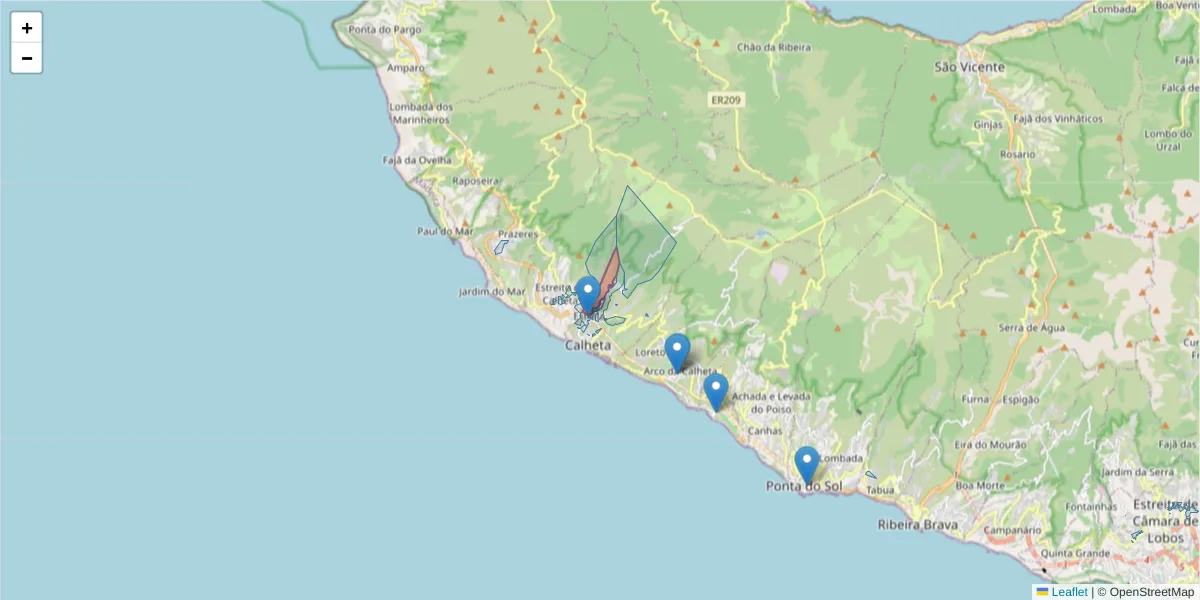Click the Calheta place label
The width and height of the screenshot is (1200, 600).
(x=589, y=346)
